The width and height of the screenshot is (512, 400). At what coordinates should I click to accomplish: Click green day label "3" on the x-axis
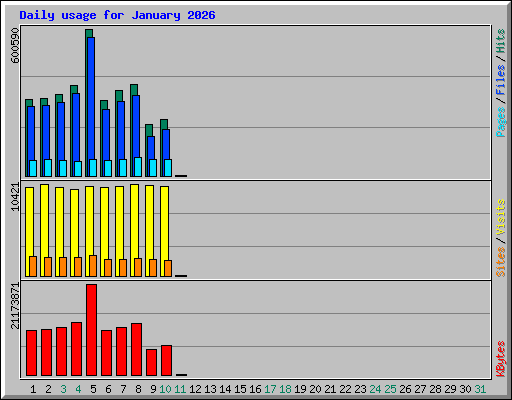pyautogui.click(x=63, y=389)
